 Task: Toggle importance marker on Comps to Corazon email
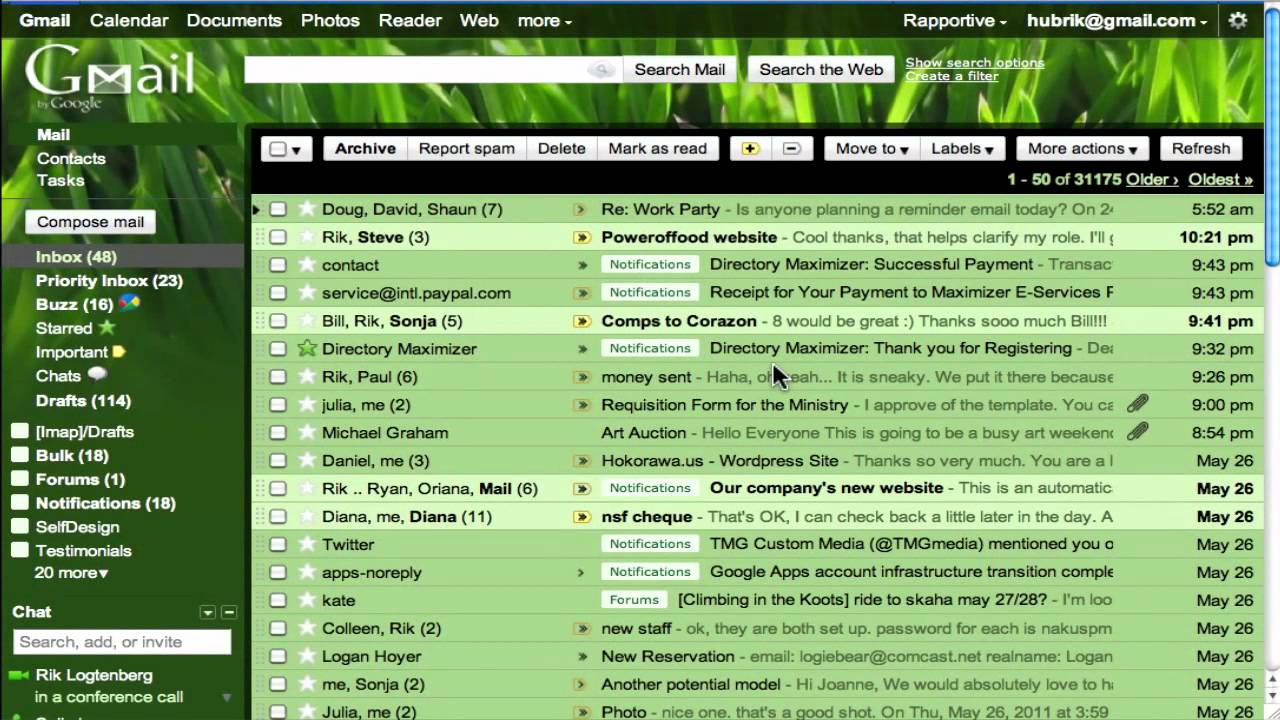[x=581, y=322]
